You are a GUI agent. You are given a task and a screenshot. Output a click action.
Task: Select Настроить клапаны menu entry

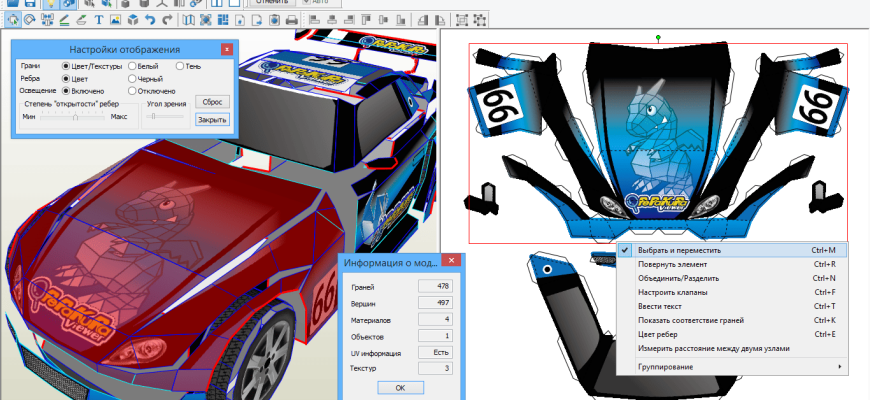[x=731, y=292]
